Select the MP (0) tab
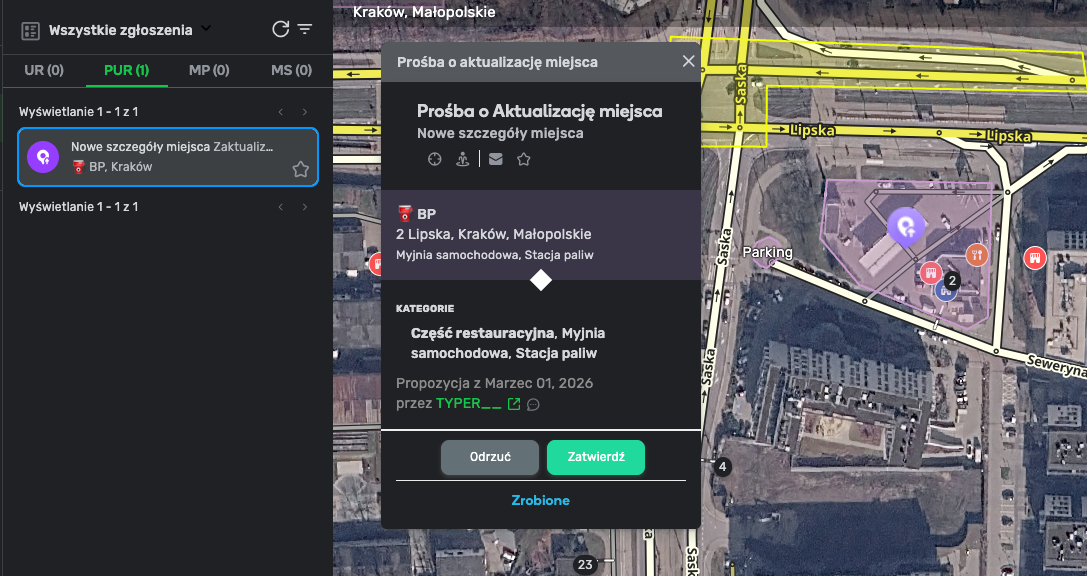The image size is (1087, 576). pos(209,70)
